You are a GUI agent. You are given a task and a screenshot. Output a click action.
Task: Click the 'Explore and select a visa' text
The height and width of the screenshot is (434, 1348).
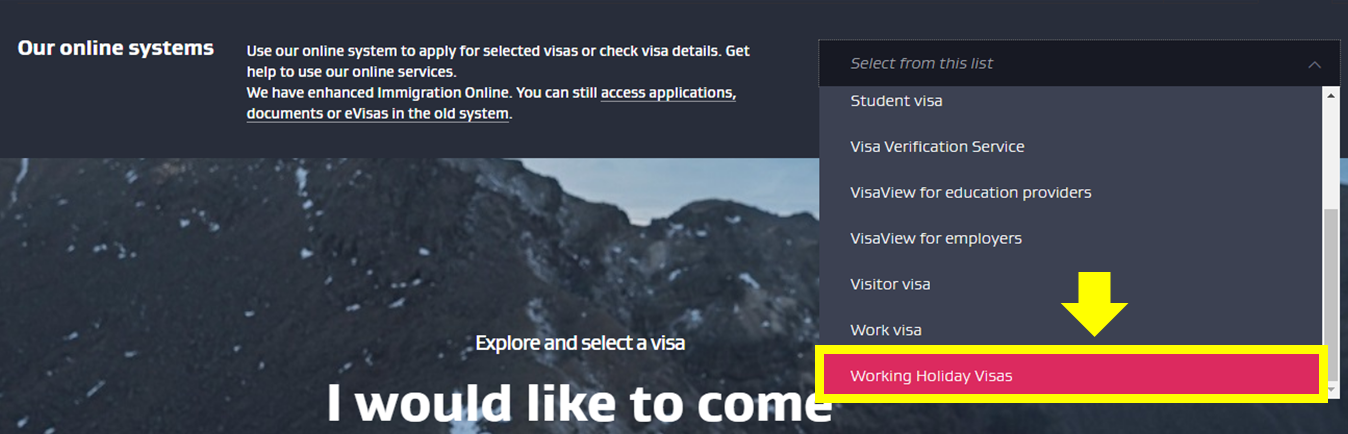(580, 343)
